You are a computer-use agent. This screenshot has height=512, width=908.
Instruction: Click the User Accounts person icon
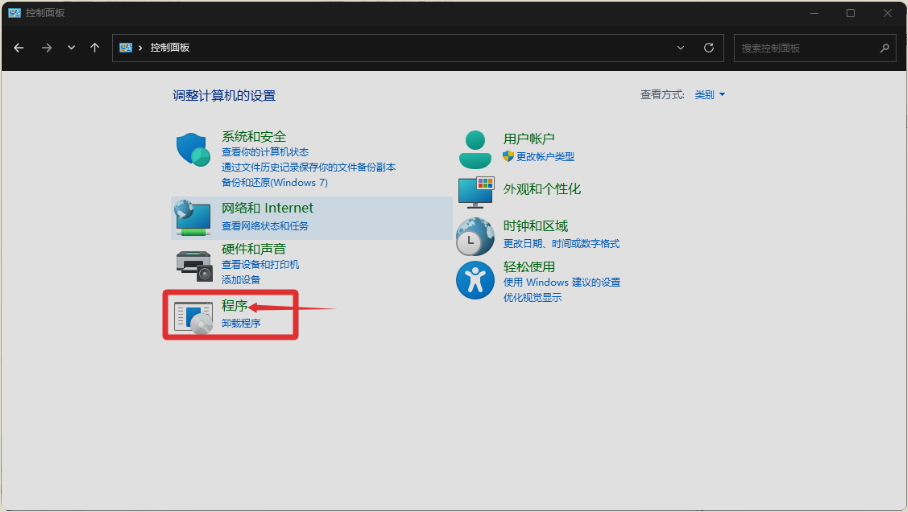pos(475,149)
